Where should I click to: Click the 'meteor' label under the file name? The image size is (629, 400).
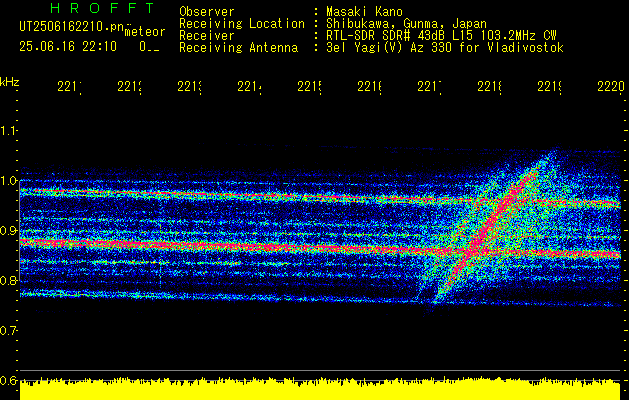click(145, 32)
